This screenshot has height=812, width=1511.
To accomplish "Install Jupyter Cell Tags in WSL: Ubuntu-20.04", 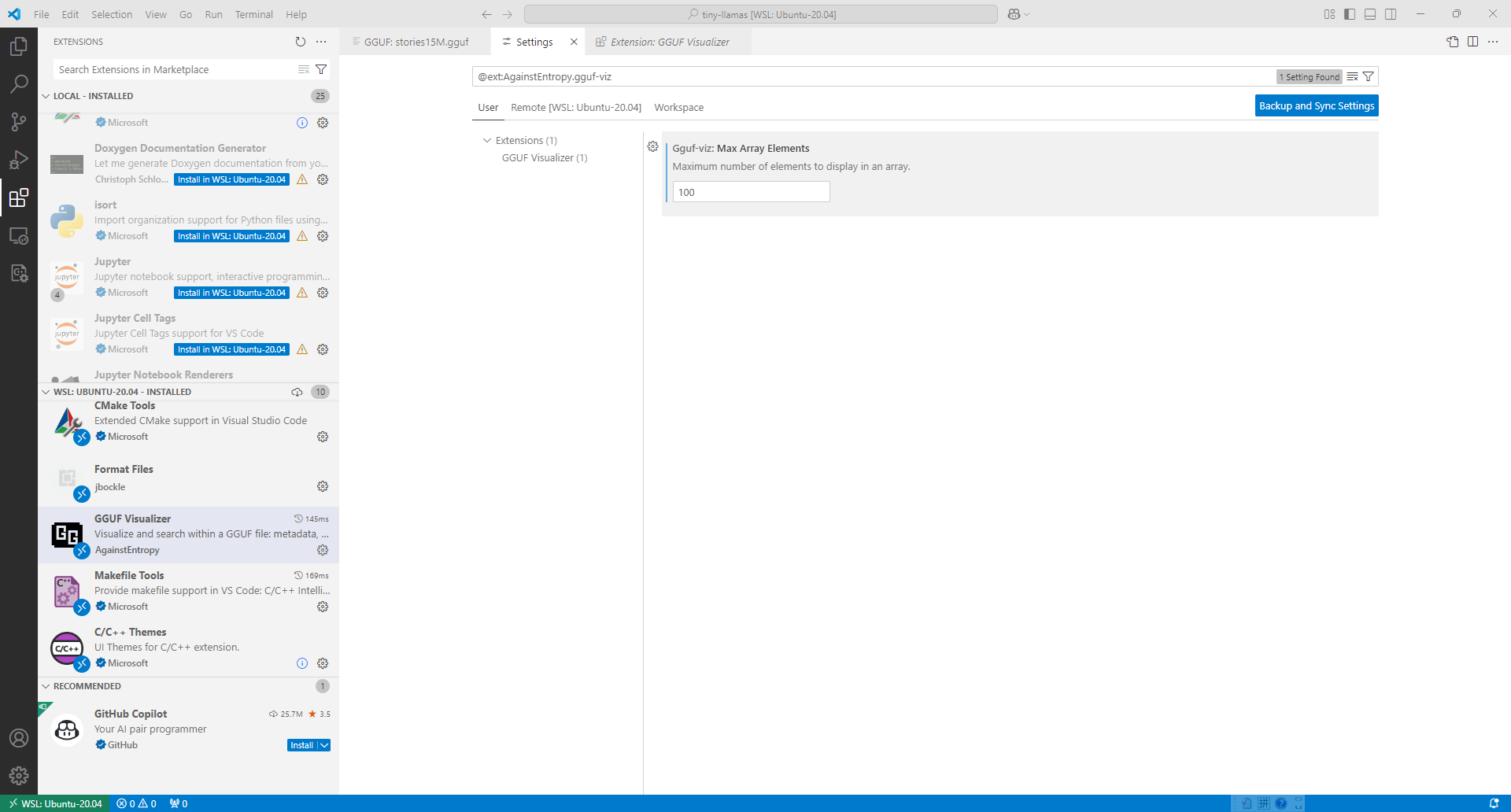I will tap(231, 349).
